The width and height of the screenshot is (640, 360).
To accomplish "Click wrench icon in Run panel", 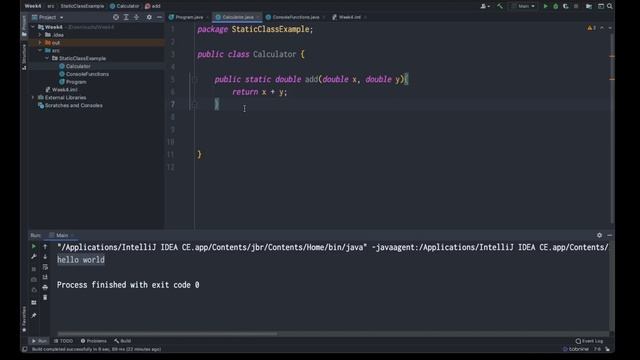I will pos(34,257).
